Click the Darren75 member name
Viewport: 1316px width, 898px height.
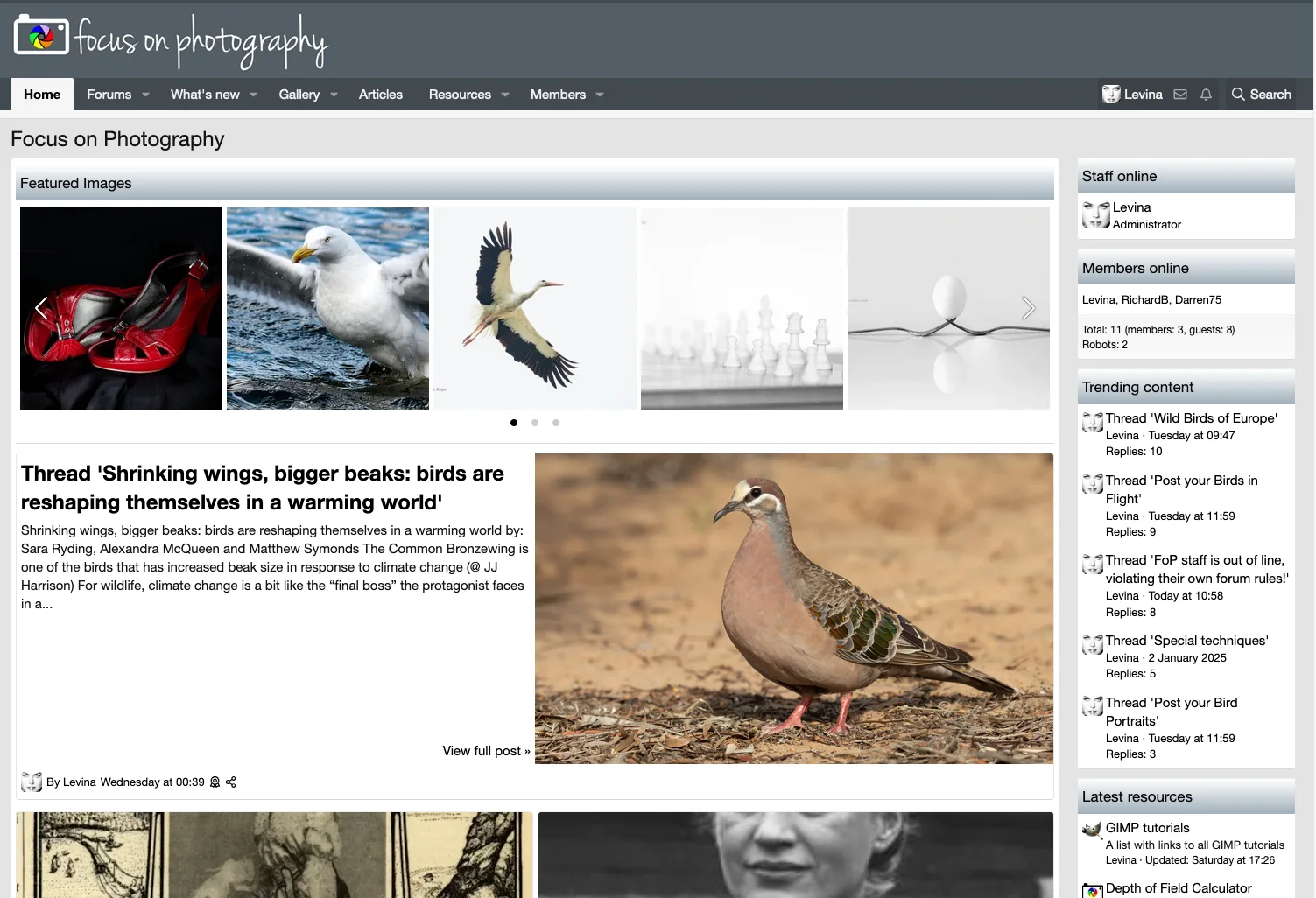coord(1198,300)
